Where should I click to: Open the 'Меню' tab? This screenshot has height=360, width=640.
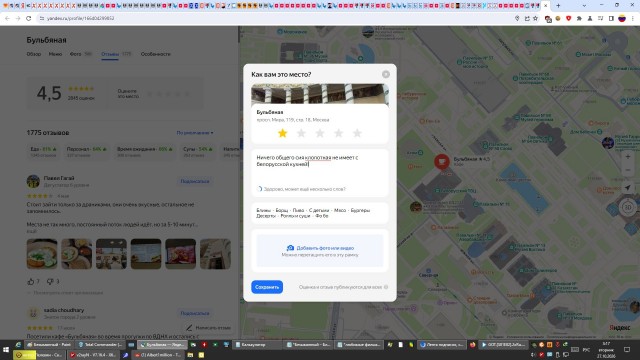pyautogui.click(x=56, y=54)
